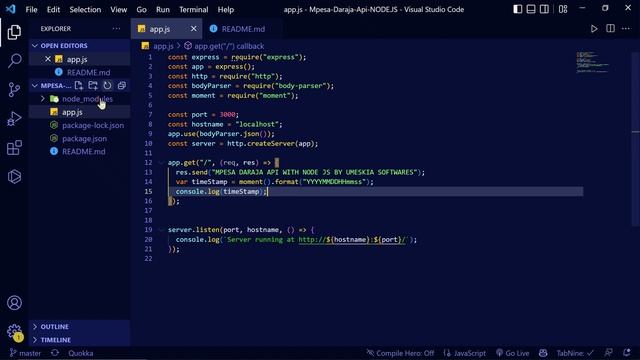Split the editor right

coord(610,29)
